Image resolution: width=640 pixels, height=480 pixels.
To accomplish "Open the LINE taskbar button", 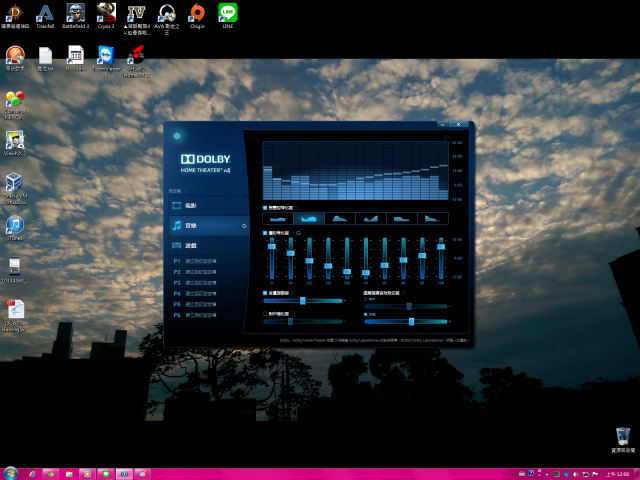I will pyautogui.click(x=106, y=474).
